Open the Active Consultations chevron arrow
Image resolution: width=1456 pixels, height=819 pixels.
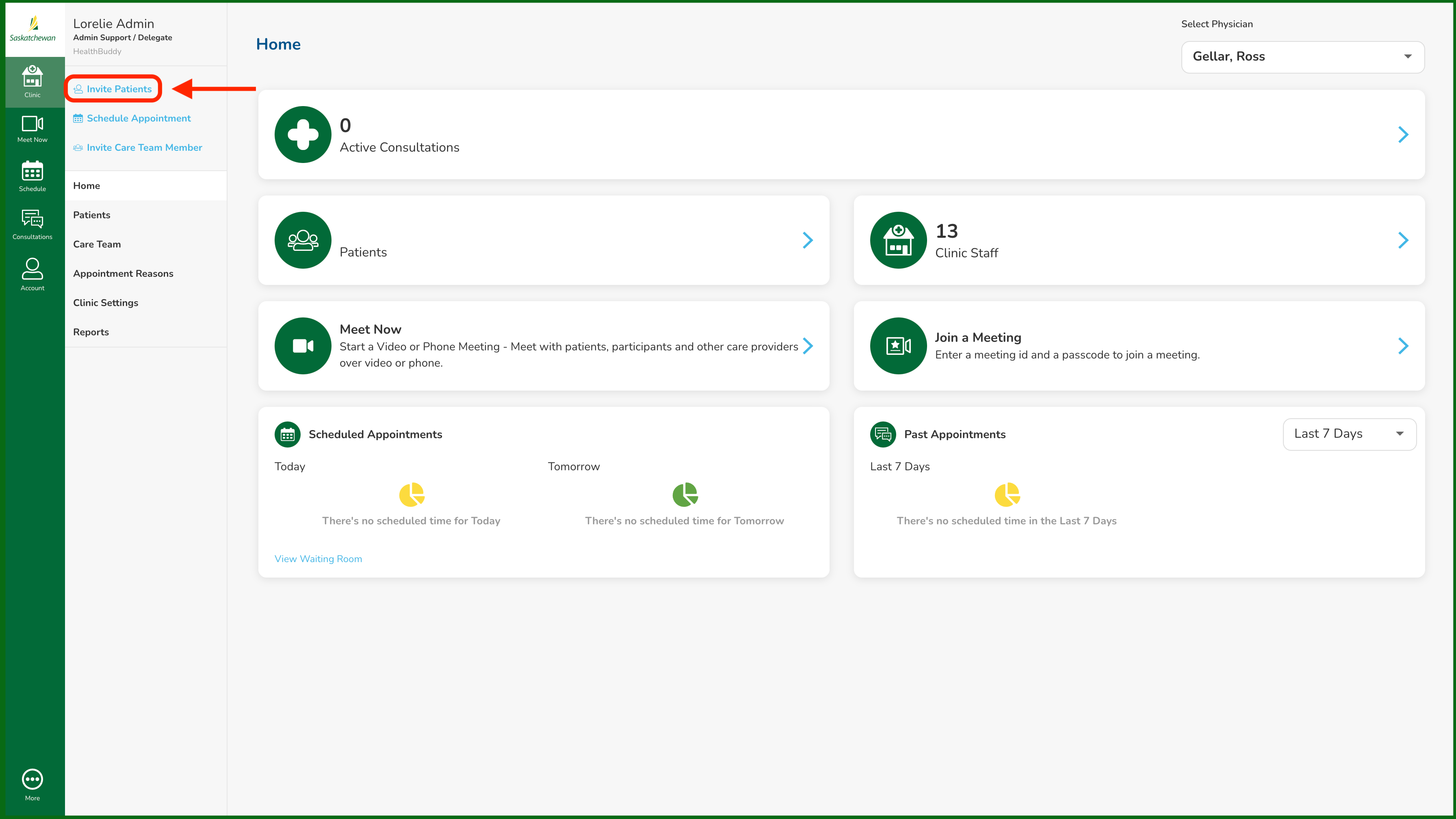[x=1402, y=135]
